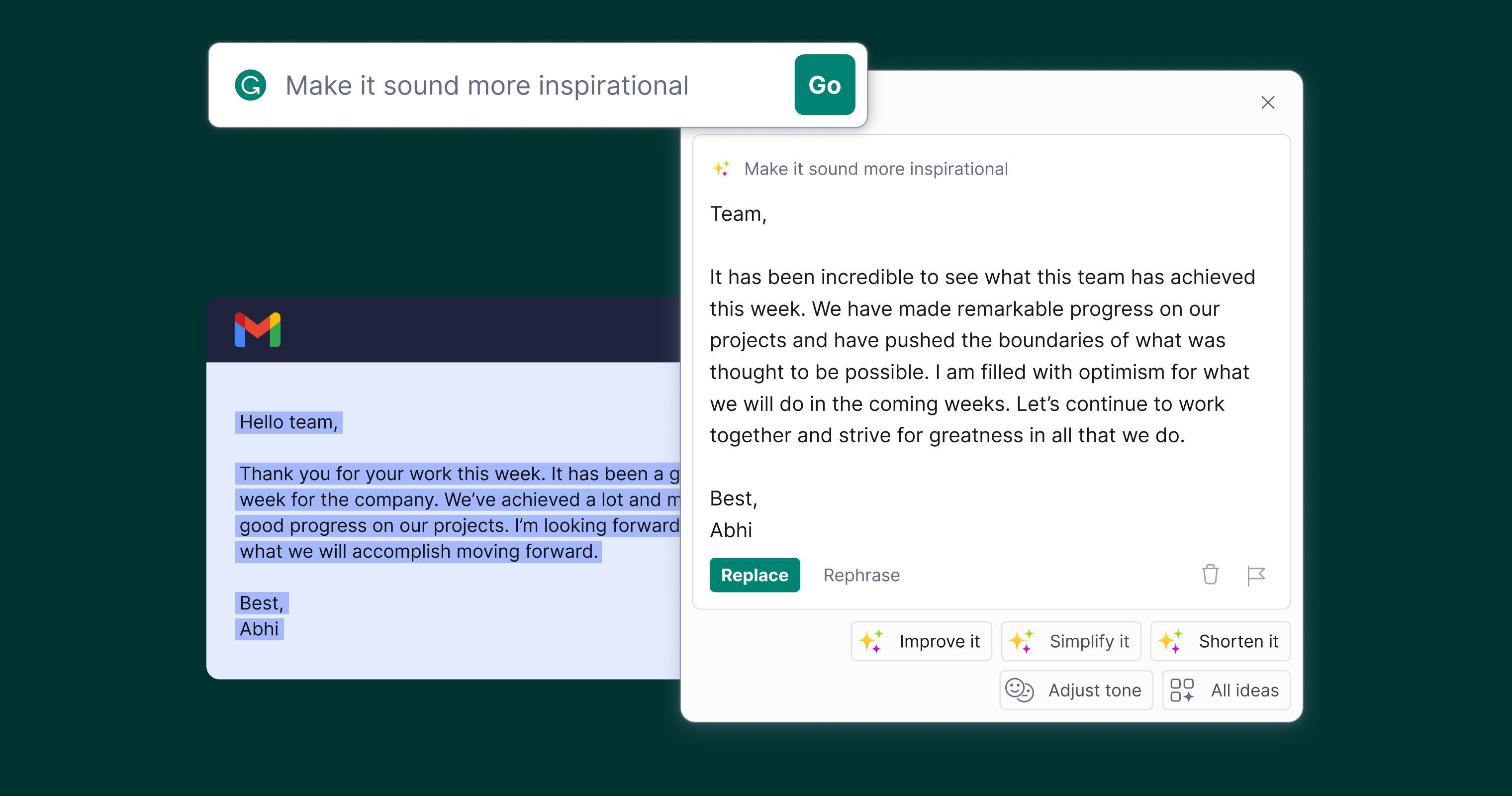Click the Grammarly G logo icon
The image size is (1512, 796).
tap(251, 86)
